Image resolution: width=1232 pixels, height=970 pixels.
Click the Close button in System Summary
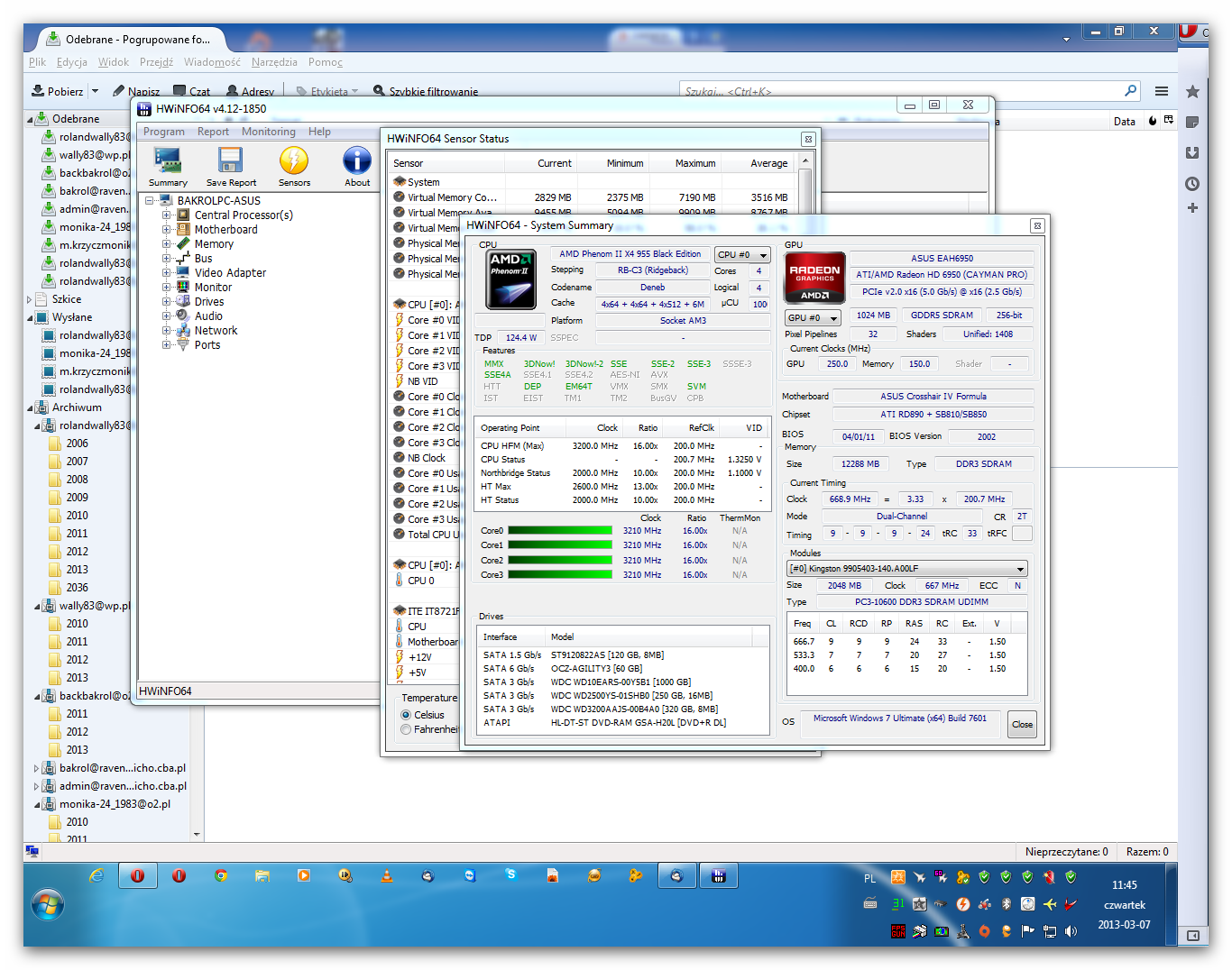[x=1022, y=724]
